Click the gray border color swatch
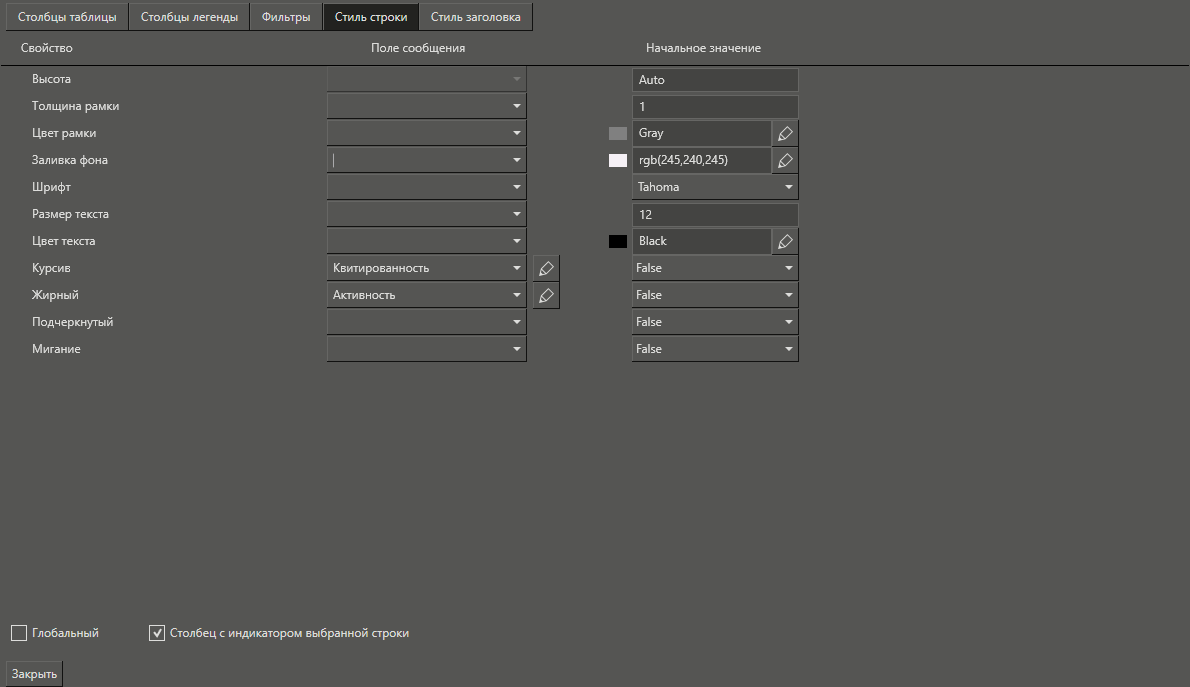Image resolution: width=1190 pixels, height=687 pixels. pyautogui.click(x=618, y=133)
